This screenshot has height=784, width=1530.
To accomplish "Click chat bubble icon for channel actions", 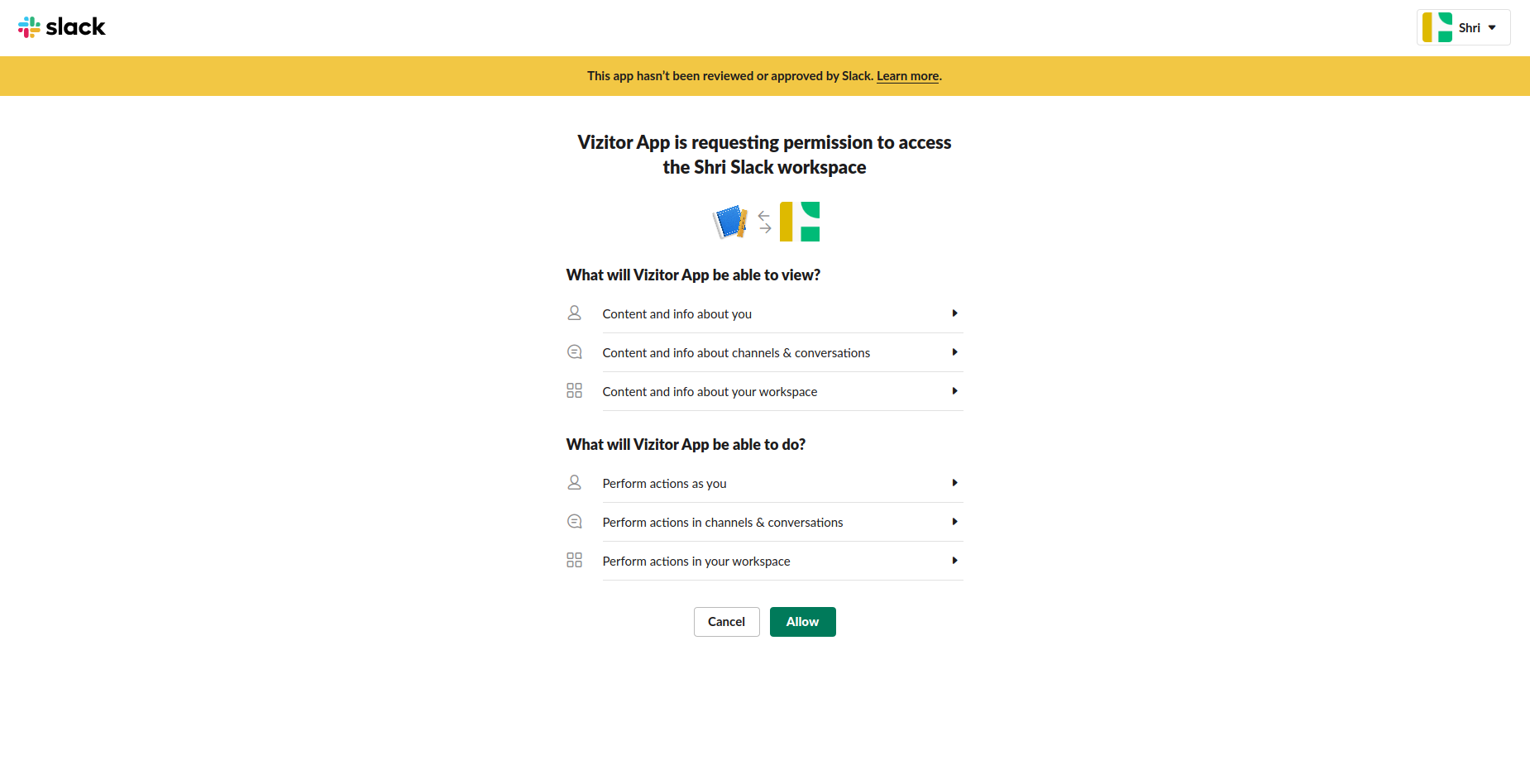I will (574, 522).
